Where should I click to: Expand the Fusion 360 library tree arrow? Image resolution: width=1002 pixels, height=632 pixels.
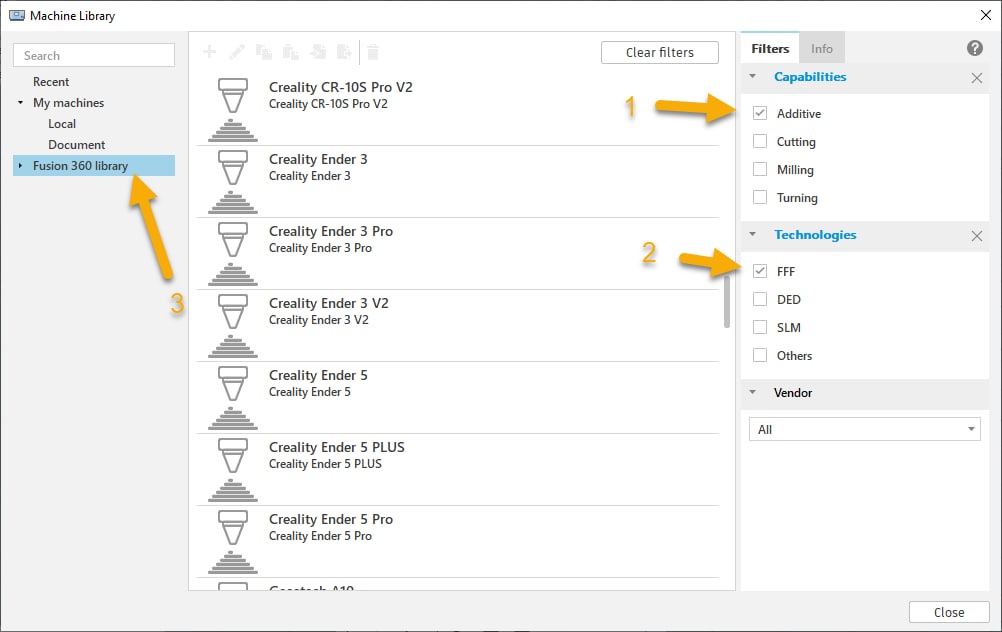pos(20,166)
